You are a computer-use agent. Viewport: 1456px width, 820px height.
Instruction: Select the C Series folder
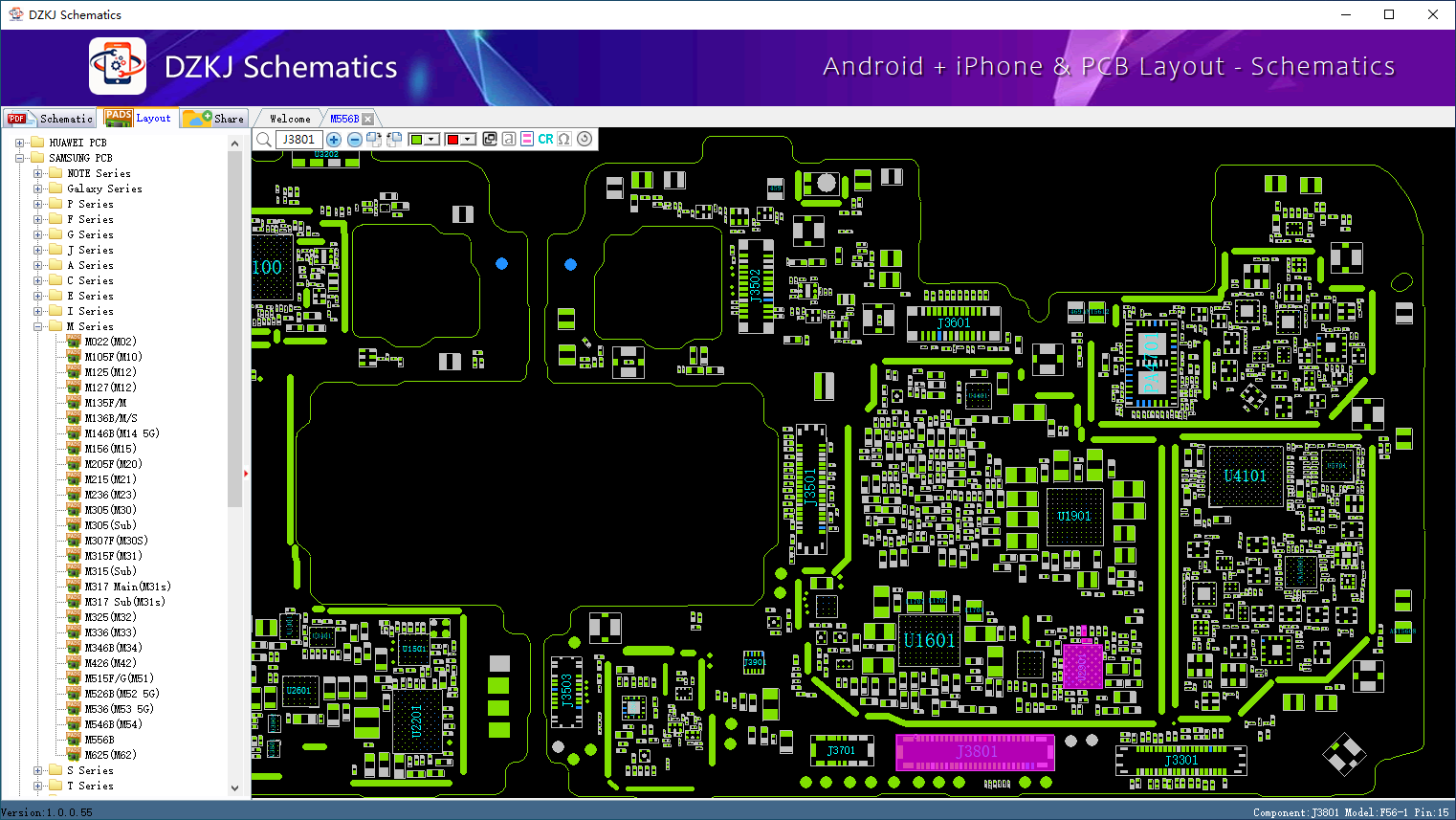pos(90,280)
